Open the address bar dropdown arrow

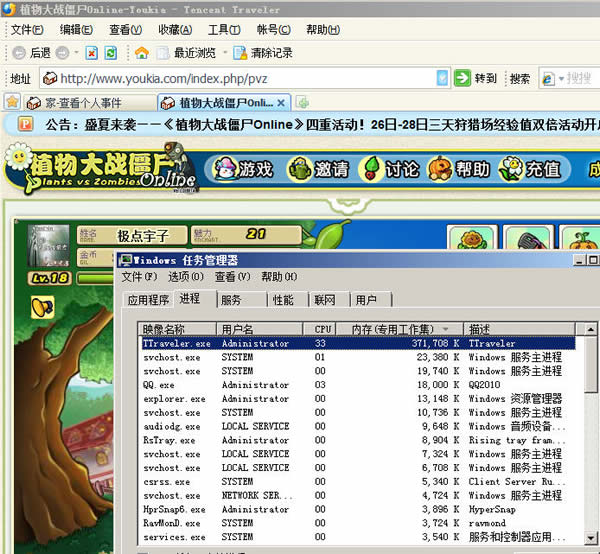point(442,78)
